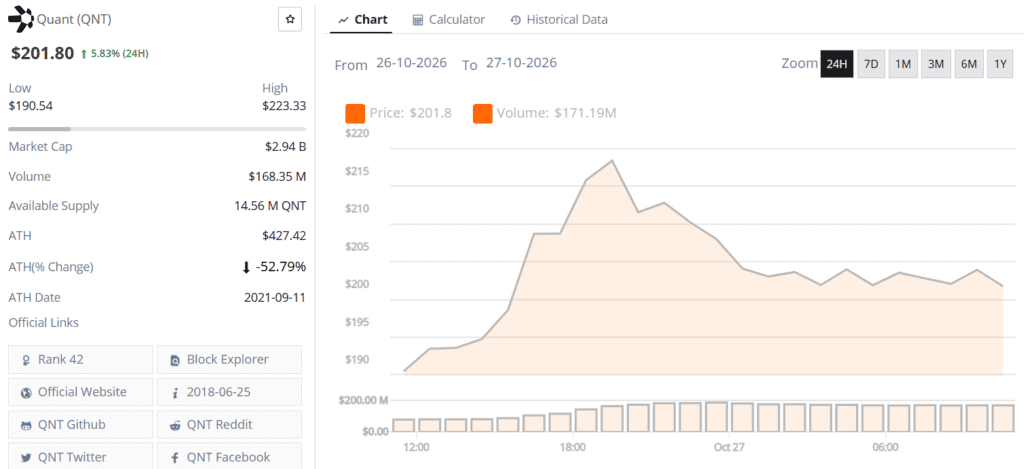
Task: Click the ATH Date 2021-09-11
Action: 275,297
